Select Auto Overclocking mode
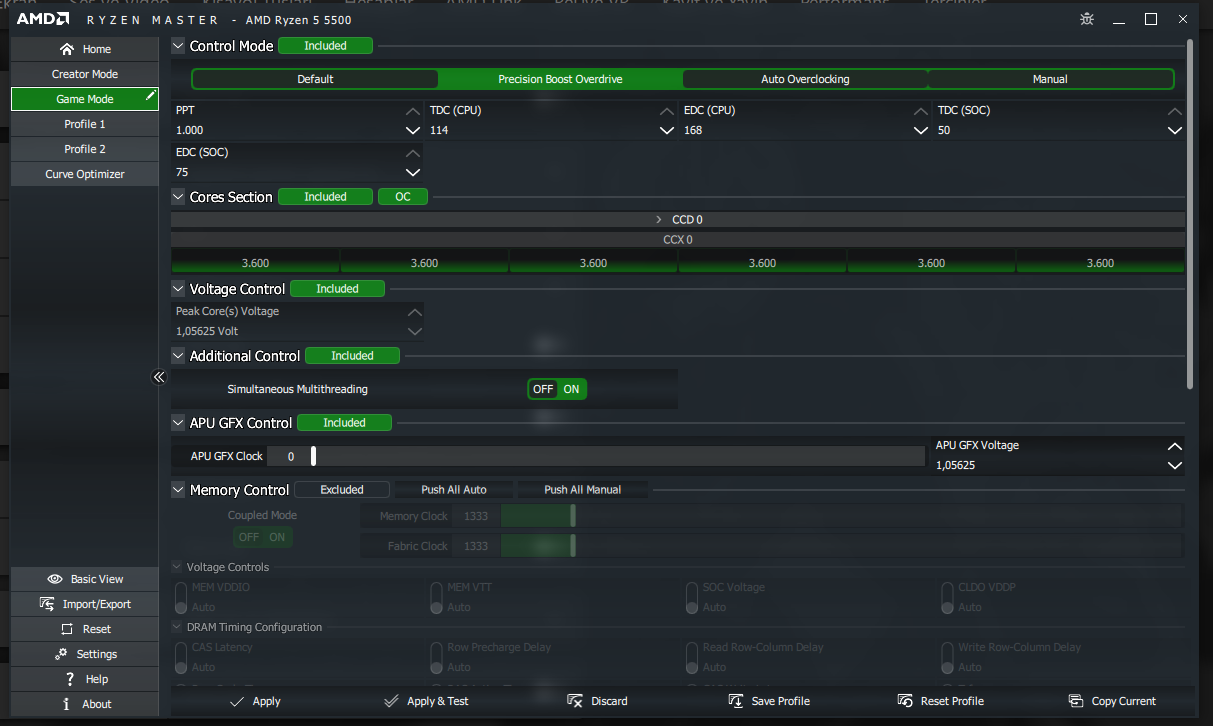 point(805,79)
